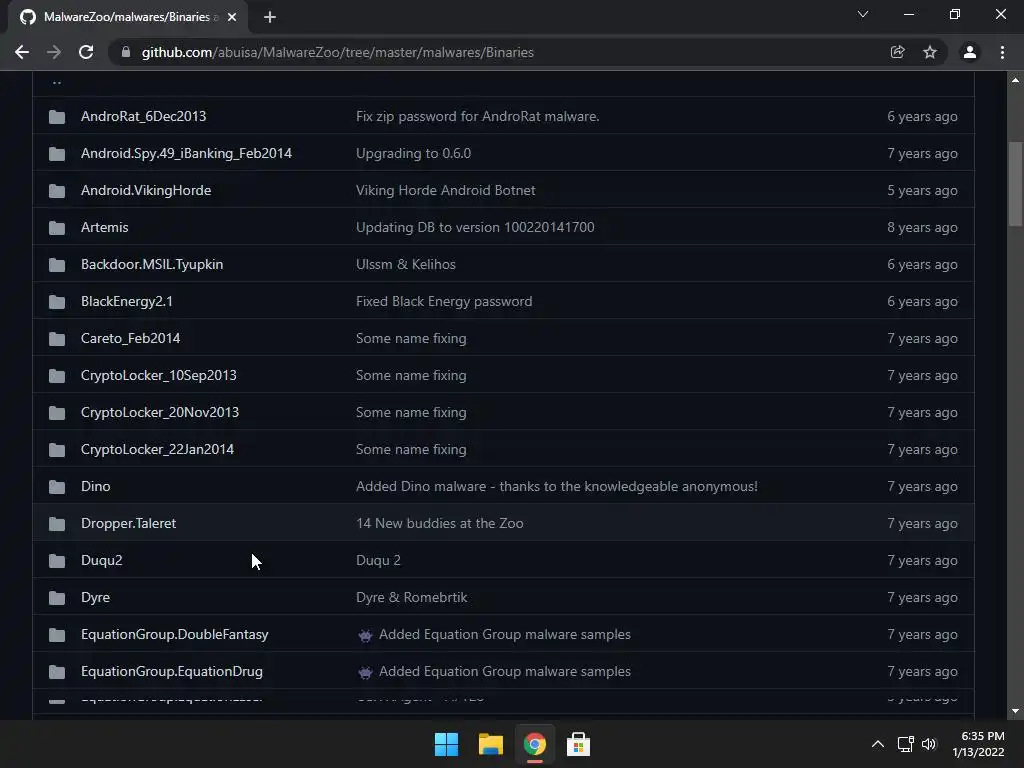Reload the GitHub page
This screenshot has width=1024, height=768.
coord(86,52)
